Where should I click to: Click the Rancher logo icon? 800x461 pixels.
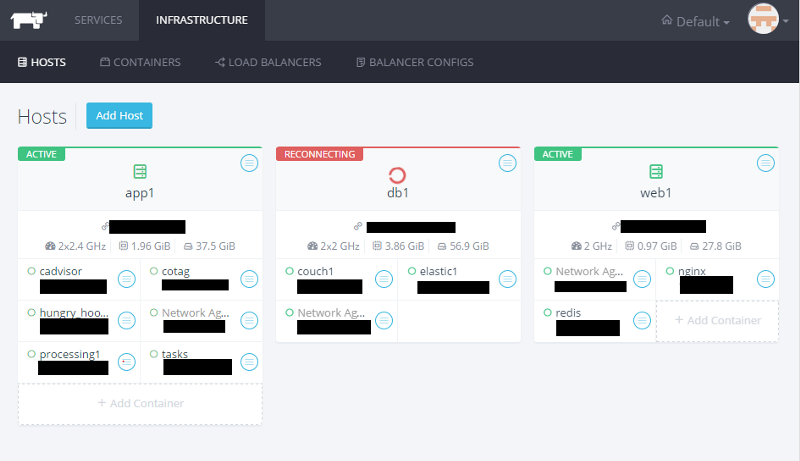(28, 20)
